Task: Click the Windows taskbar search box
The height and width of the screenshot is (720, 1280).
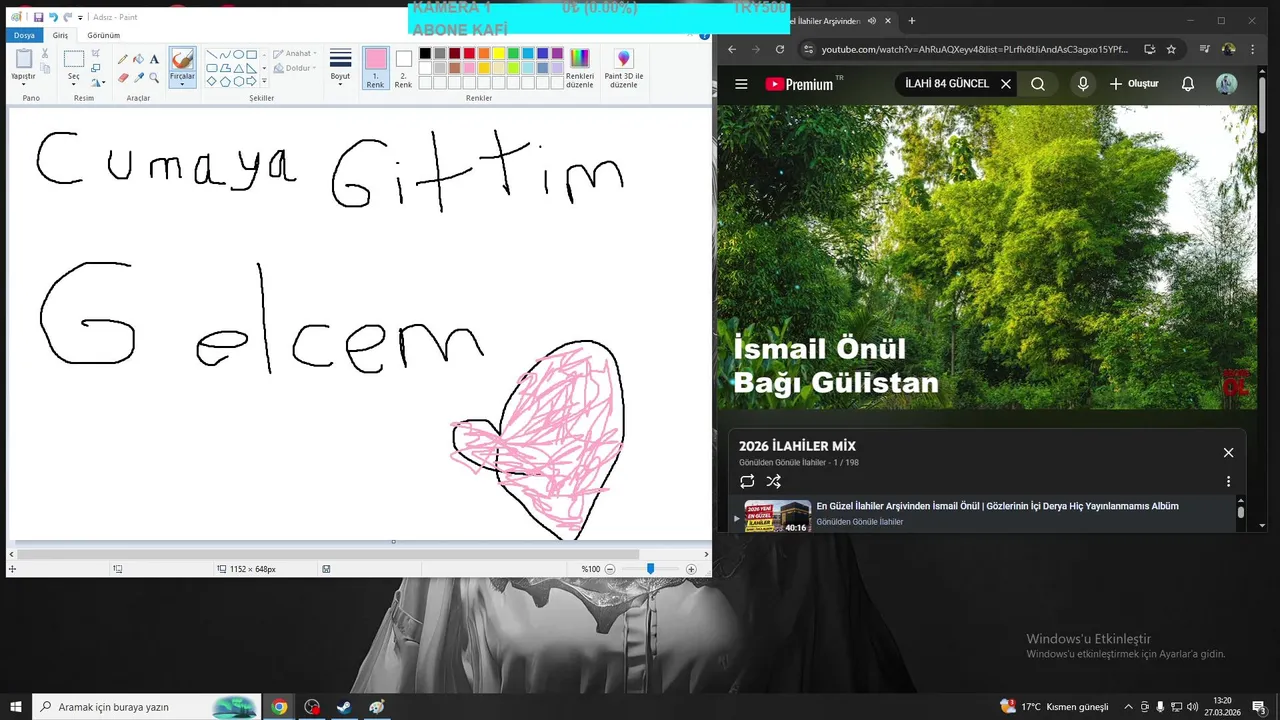Action: [x=147, y=707]
